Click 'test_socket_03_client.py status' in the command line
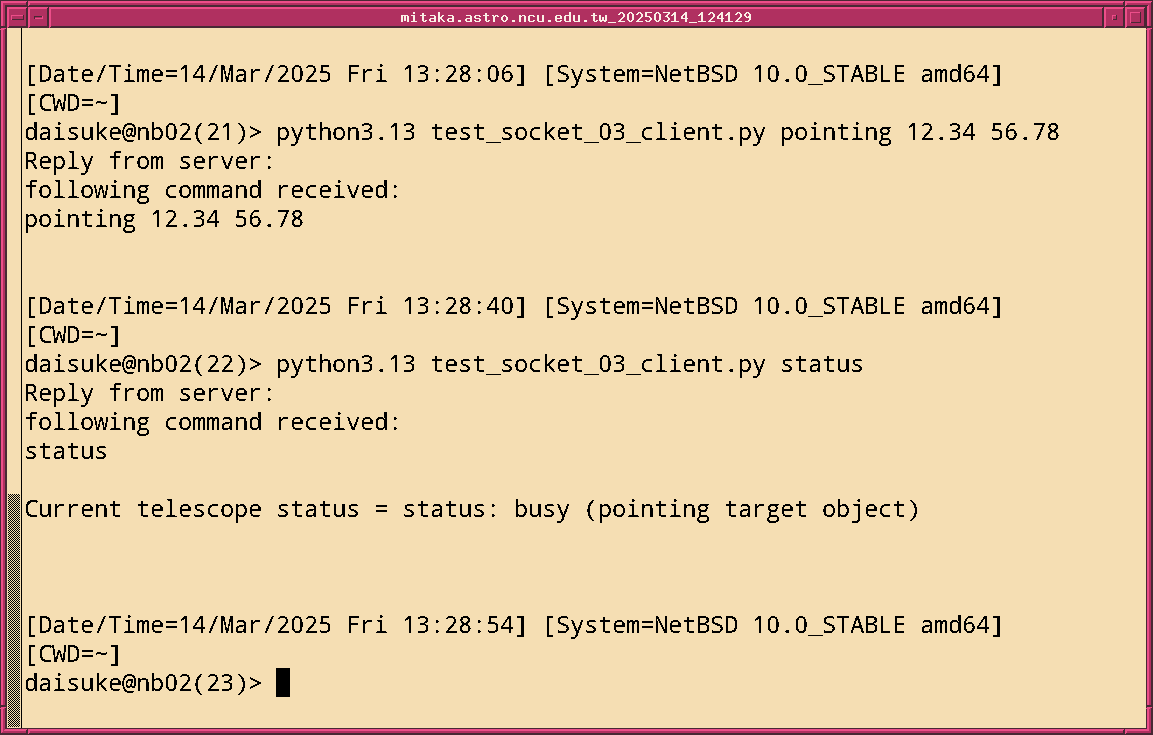Viewport: 1153px width, 735px height. [646, 364]
